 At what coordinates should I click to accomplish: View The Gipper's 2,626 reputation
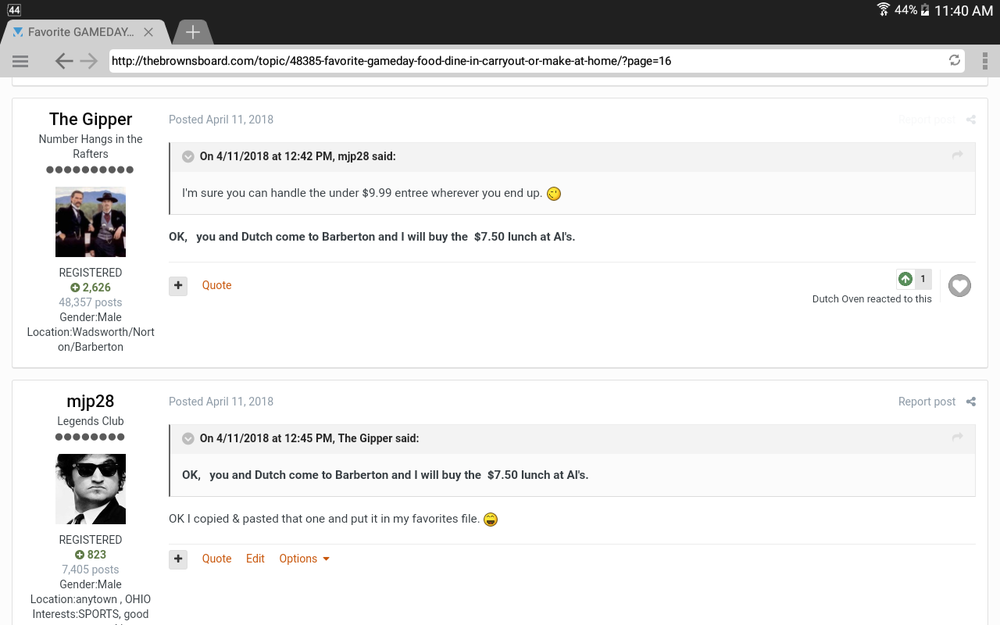tap(91, 288)
